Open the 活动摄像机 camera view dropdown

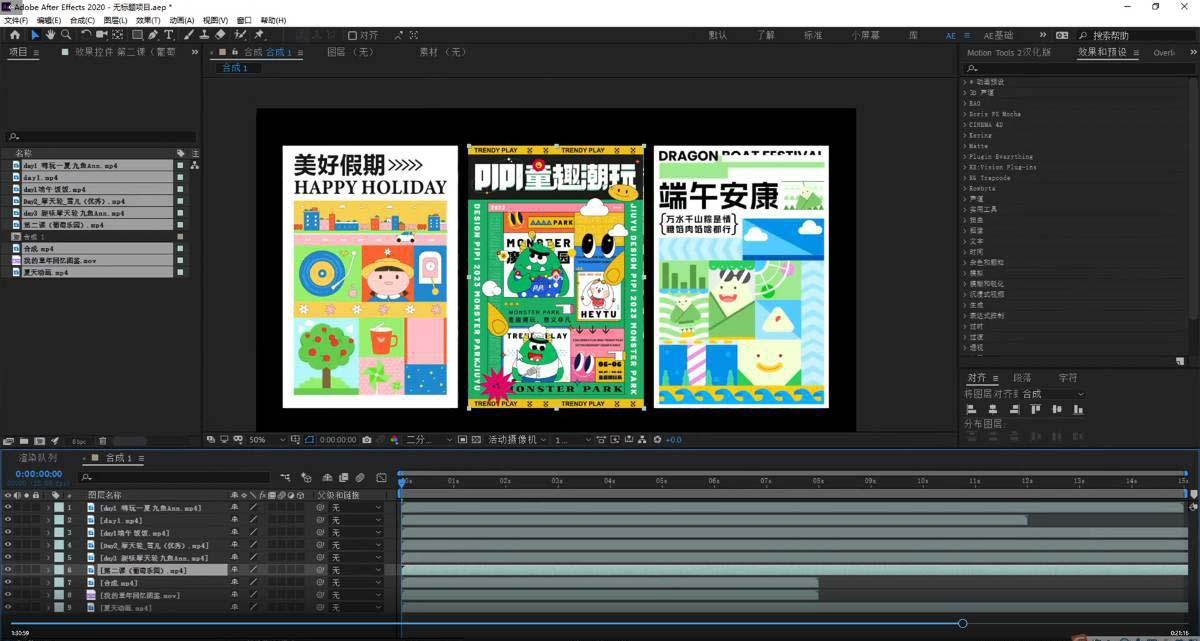pyautogui.click(x=517, y=440)
